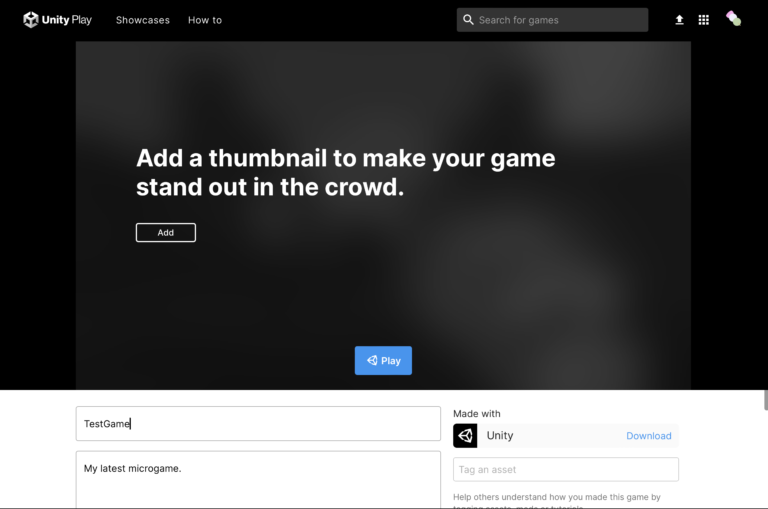The width and height of the screenshot is (768, 509).
Task: Click the magnifier search icon
Action: coord(468,20)
